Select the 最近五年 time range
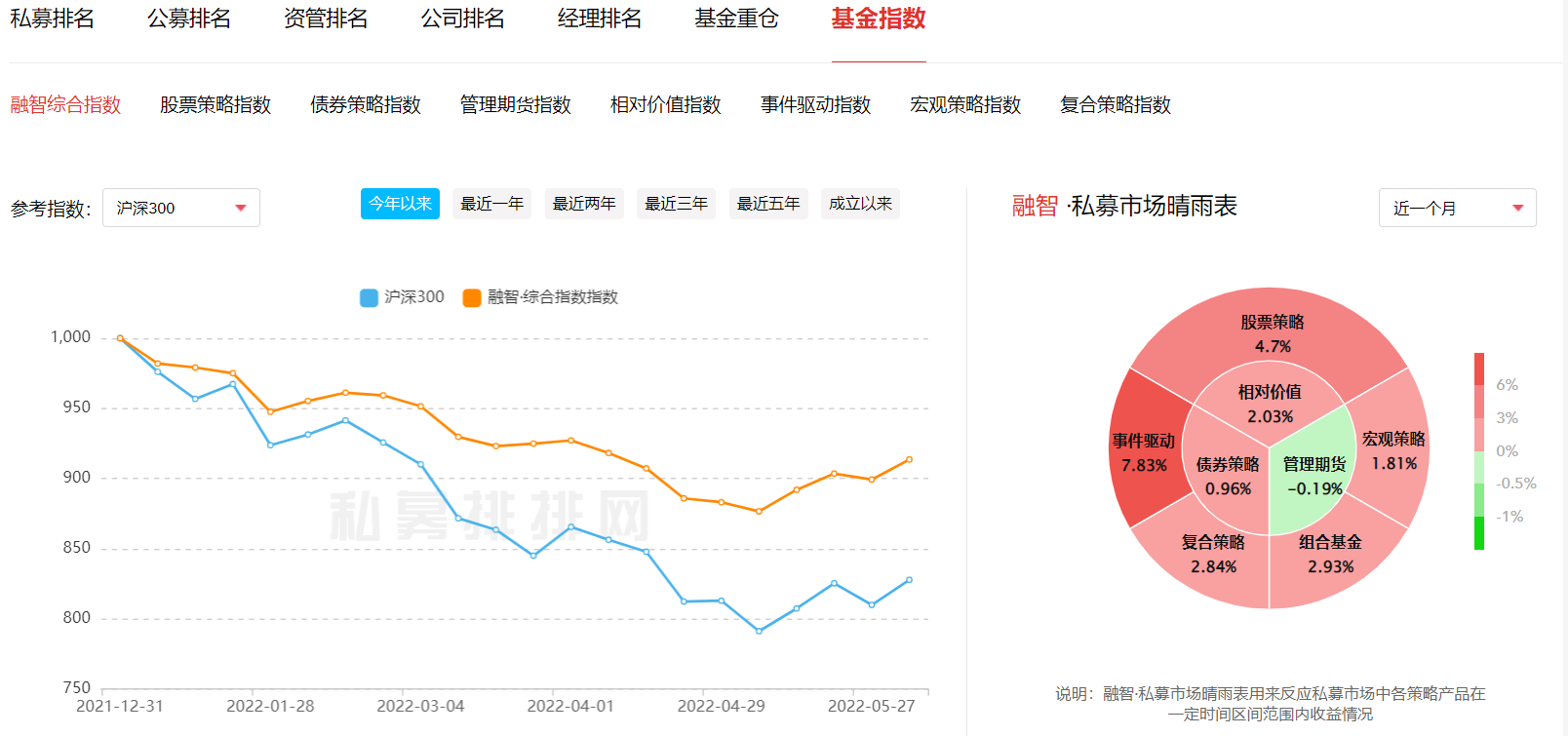 [768, 204]
